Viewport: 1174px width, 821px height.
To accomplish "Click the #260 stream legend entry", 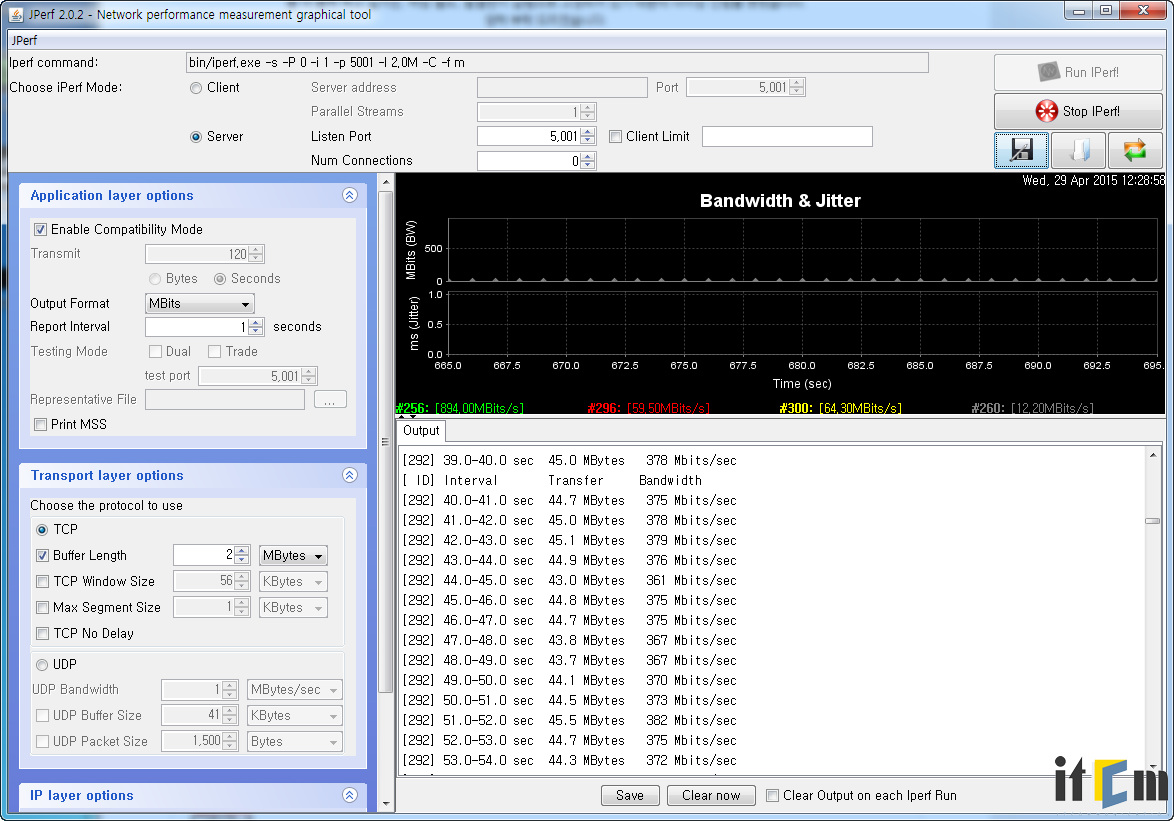I will tap(1032, 408).
